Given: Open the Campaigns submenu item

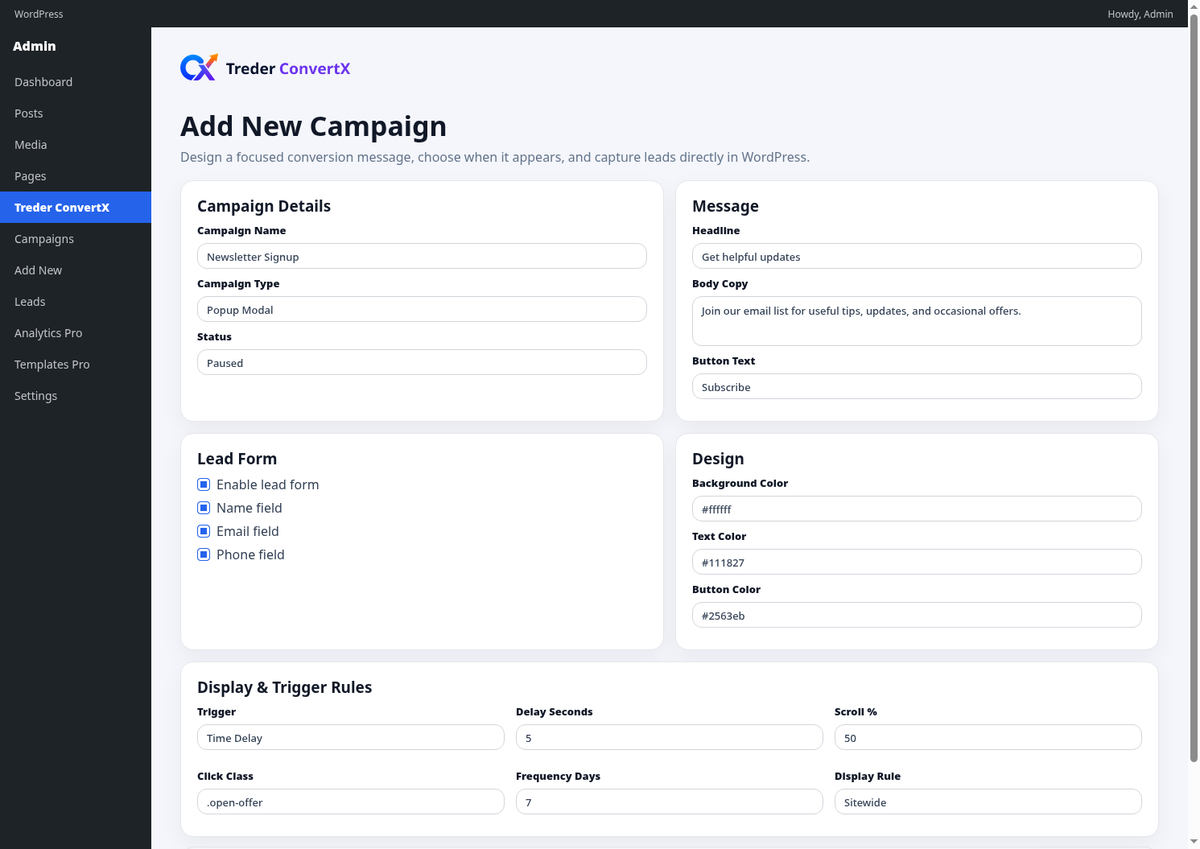Looking at the screenshot, I should [75, 239].
